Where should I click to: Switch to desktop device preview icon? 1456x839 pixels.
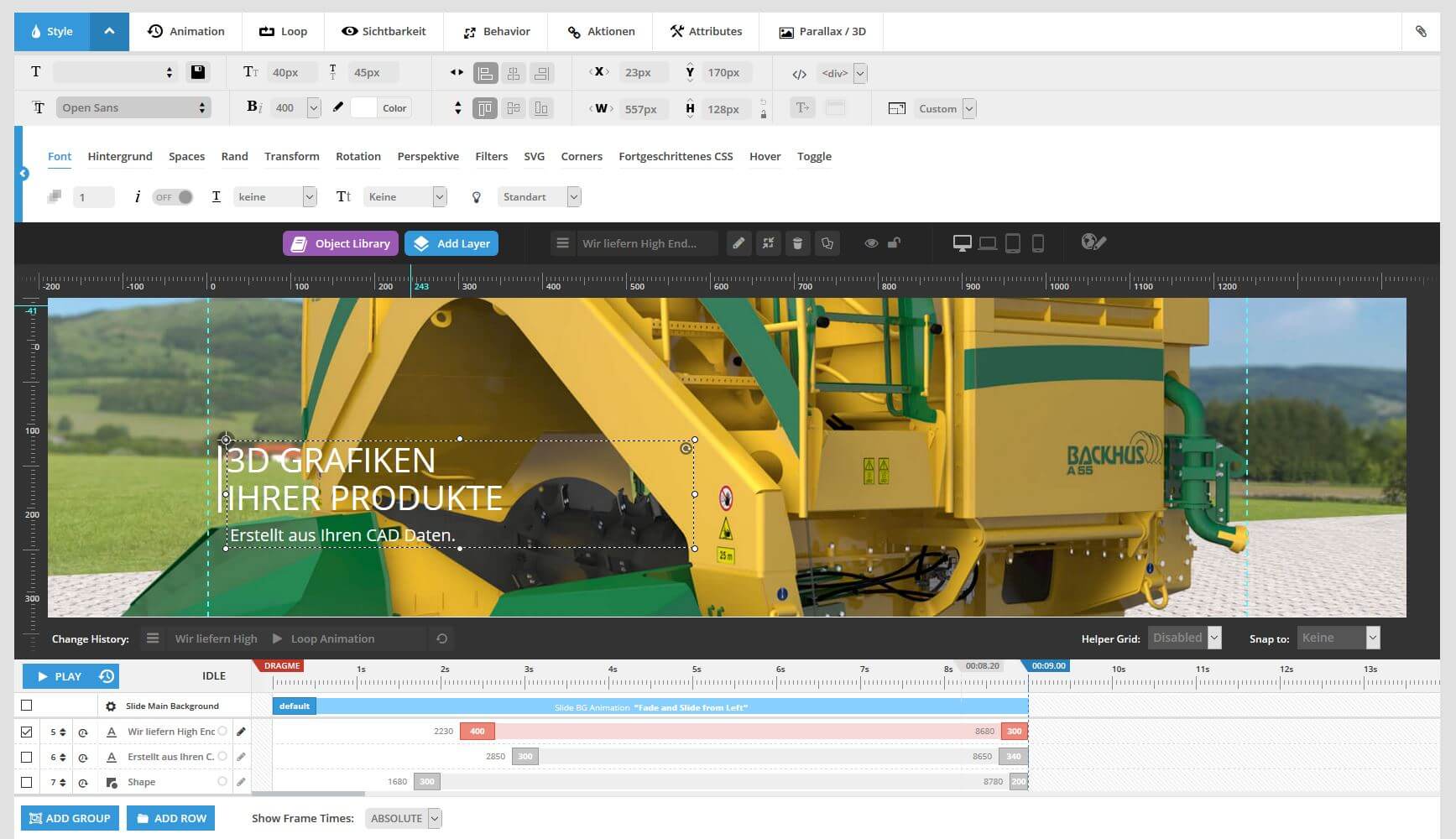pos(963,243)
